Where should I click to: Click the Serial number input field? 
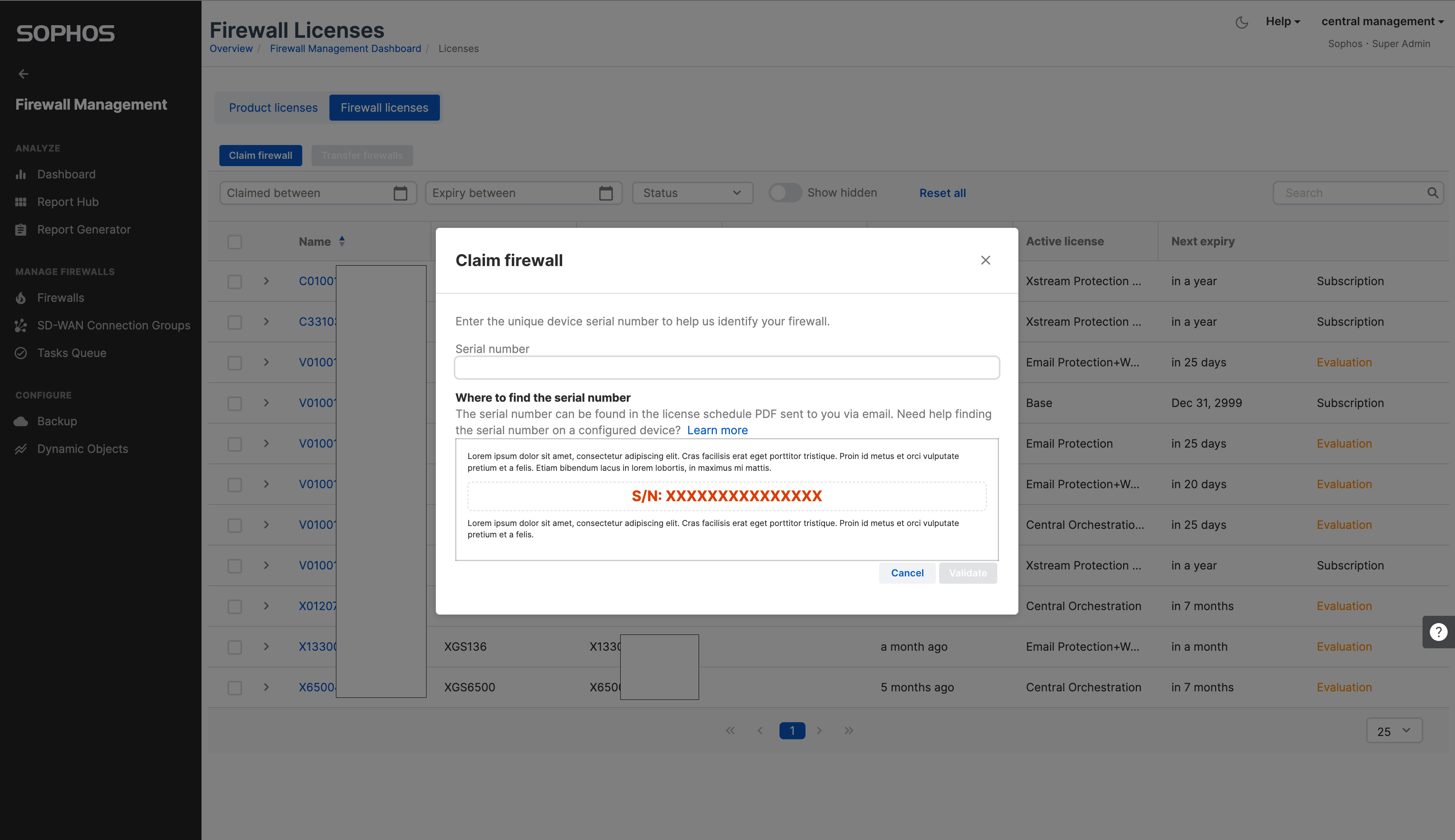coord(726,368)
